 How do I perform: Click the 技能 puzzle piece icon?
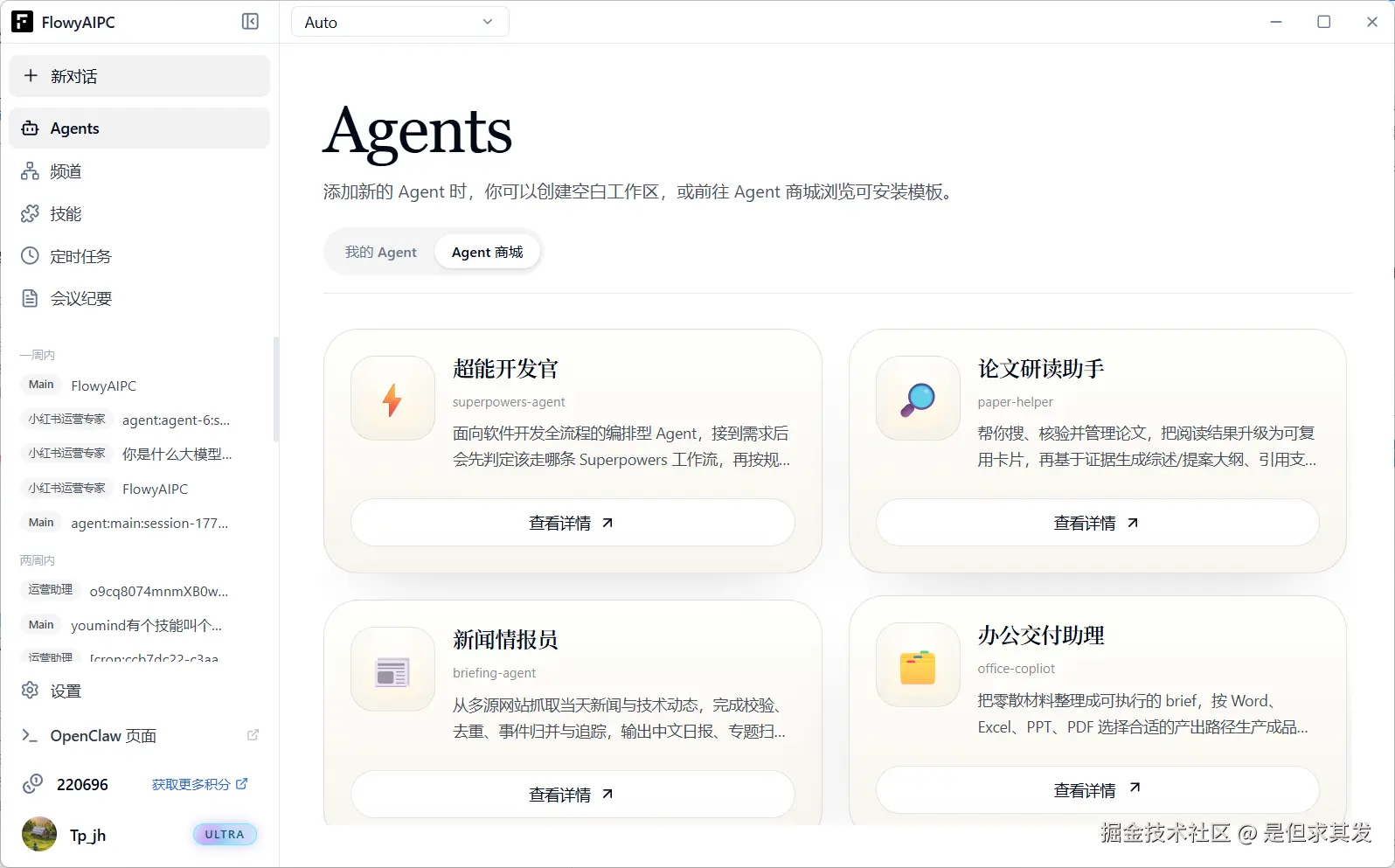30,213
